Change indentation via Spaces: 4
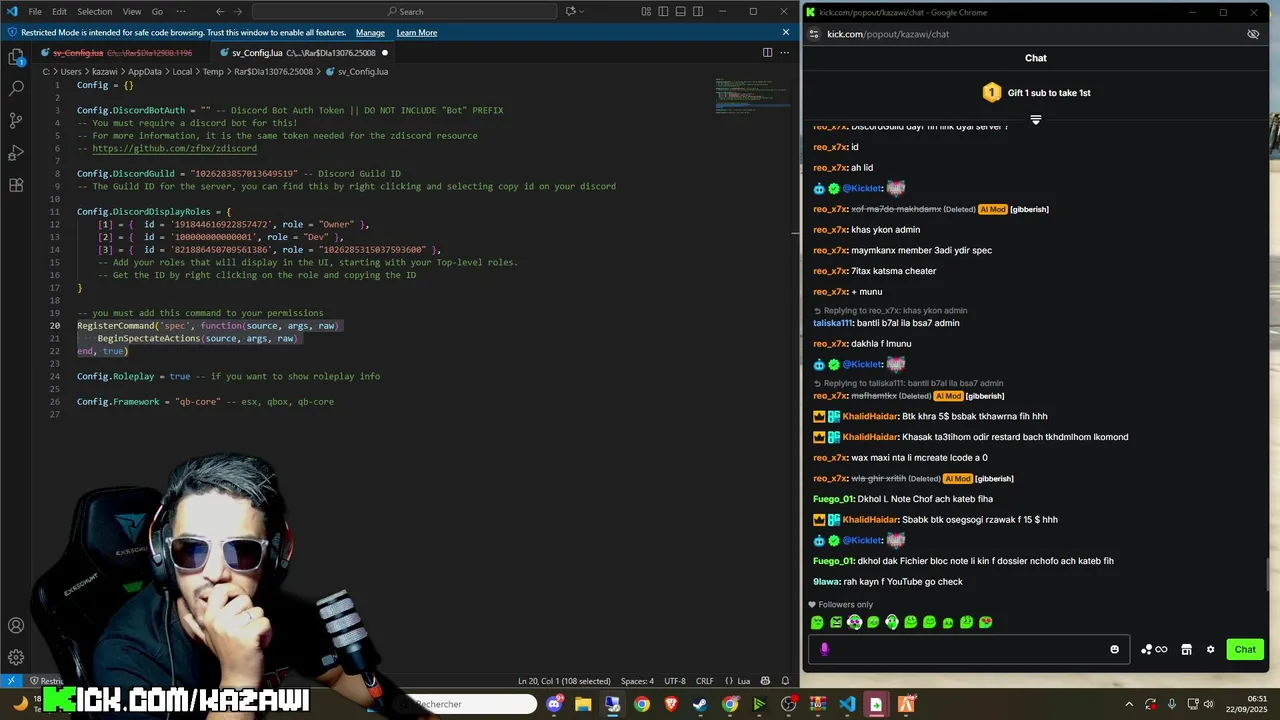The height and width of the screenshot is (720, 1280). (x=637, y=681)
